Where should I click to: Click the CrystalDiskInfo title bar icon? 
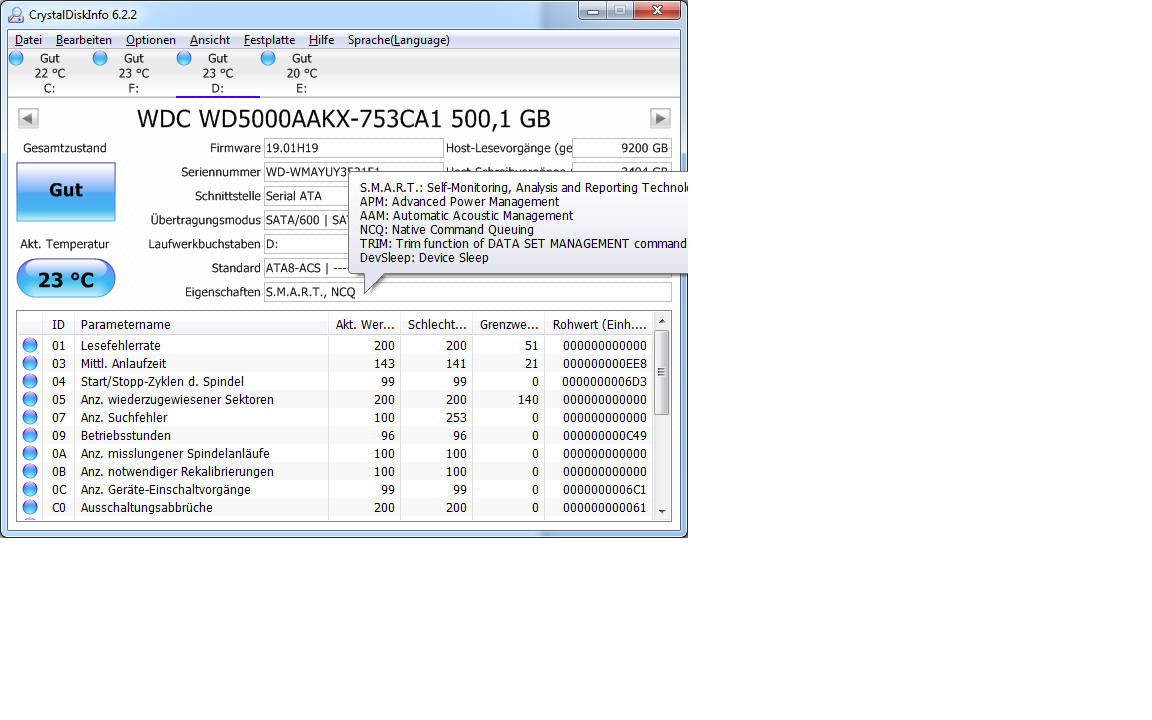[x=16, y=15]
